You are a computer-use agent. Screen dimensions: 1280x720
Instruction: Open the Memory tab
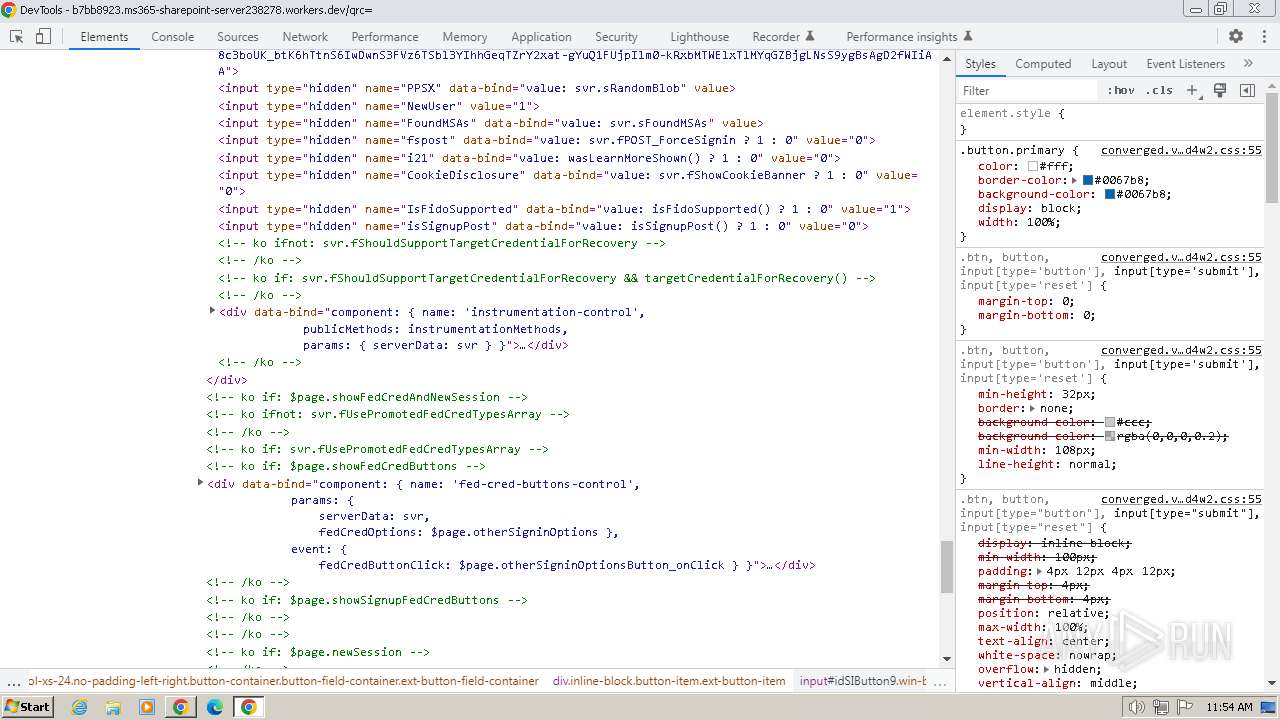(465, 36)
